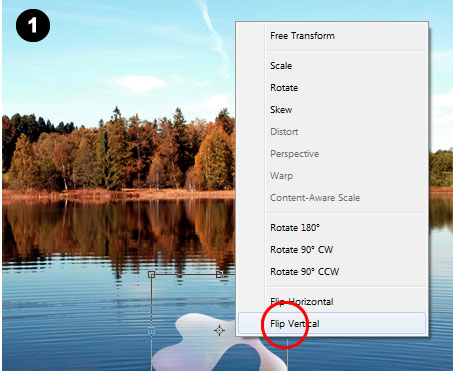Click the top-middle transform handle square

[x=219, y=274]
